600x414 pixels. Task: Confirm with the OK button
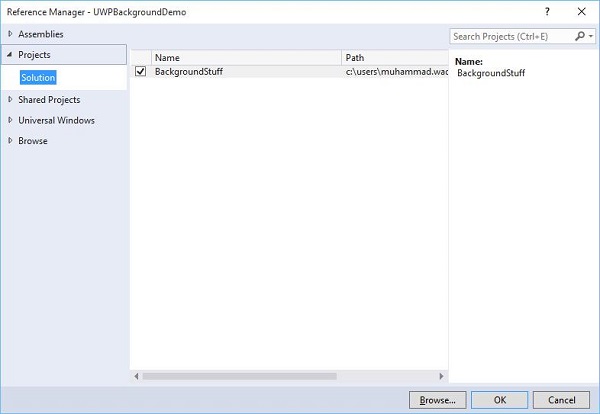click(x=500, y=399)
